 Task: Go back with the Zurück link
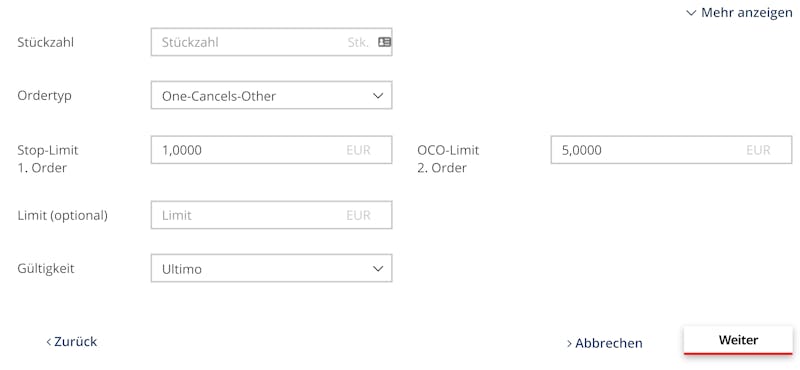pyautogui.click(x=71, y=341)
